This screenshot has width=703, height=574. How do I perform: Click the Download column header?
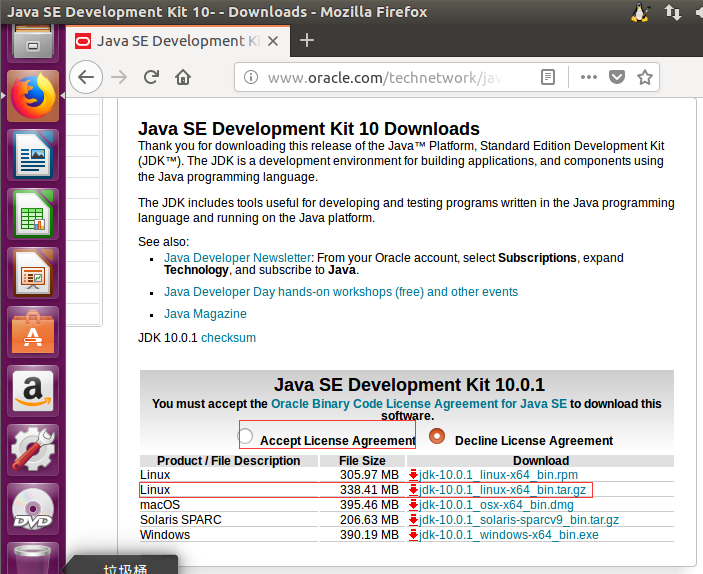(x=541, y=461)
